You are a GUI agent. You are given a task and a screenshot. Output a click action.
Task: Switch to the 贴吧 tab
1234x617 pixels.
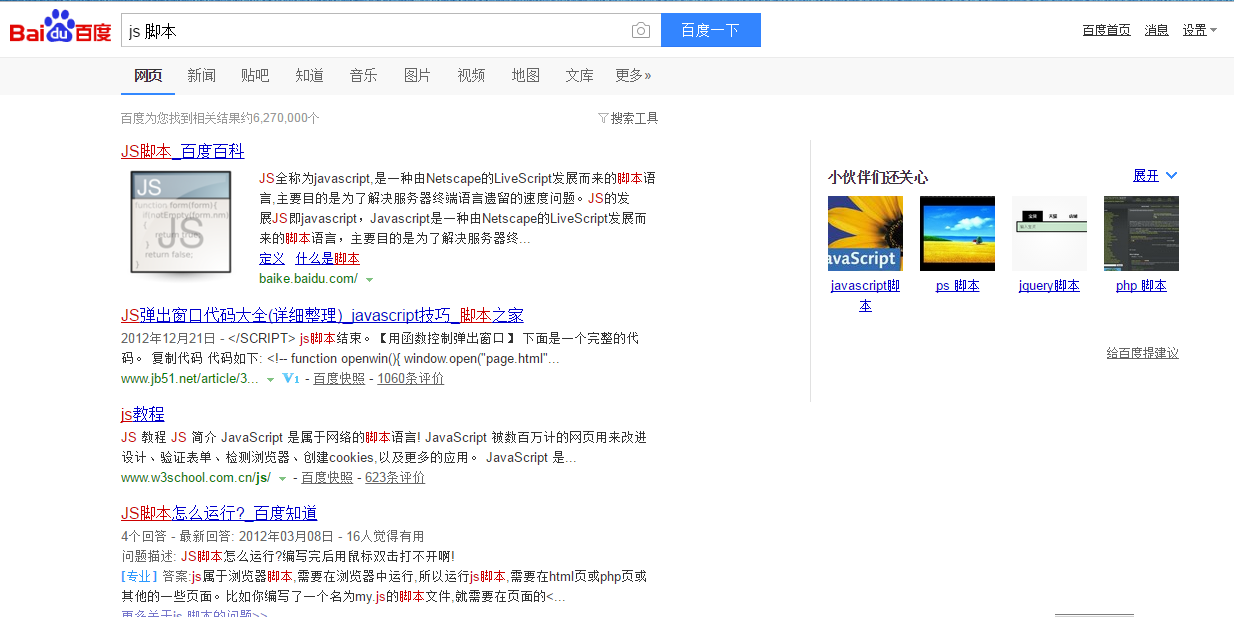255,75
